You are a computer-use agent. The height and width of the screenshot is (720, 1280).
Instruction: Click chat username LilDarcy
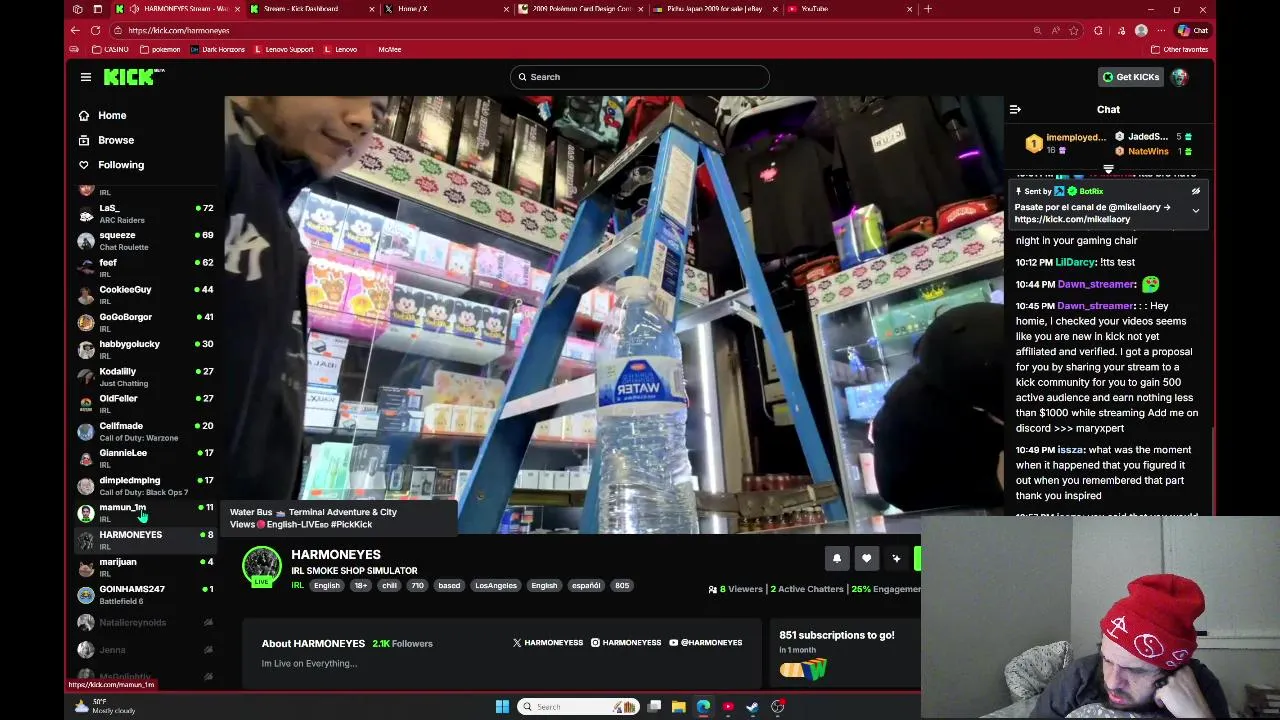point(1075,262)
